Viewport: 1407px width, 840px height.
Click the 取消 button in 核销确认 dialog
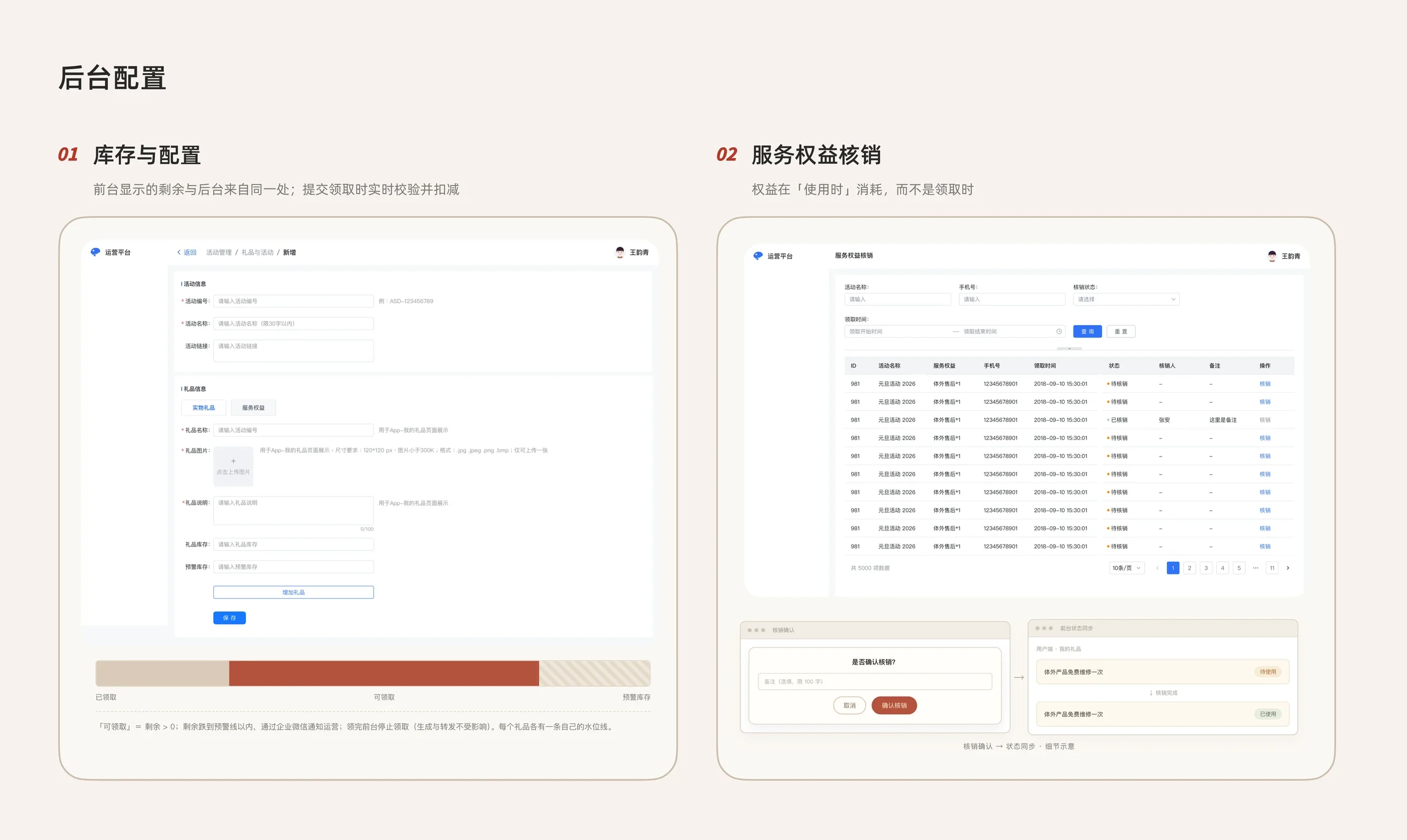point(849,705)
